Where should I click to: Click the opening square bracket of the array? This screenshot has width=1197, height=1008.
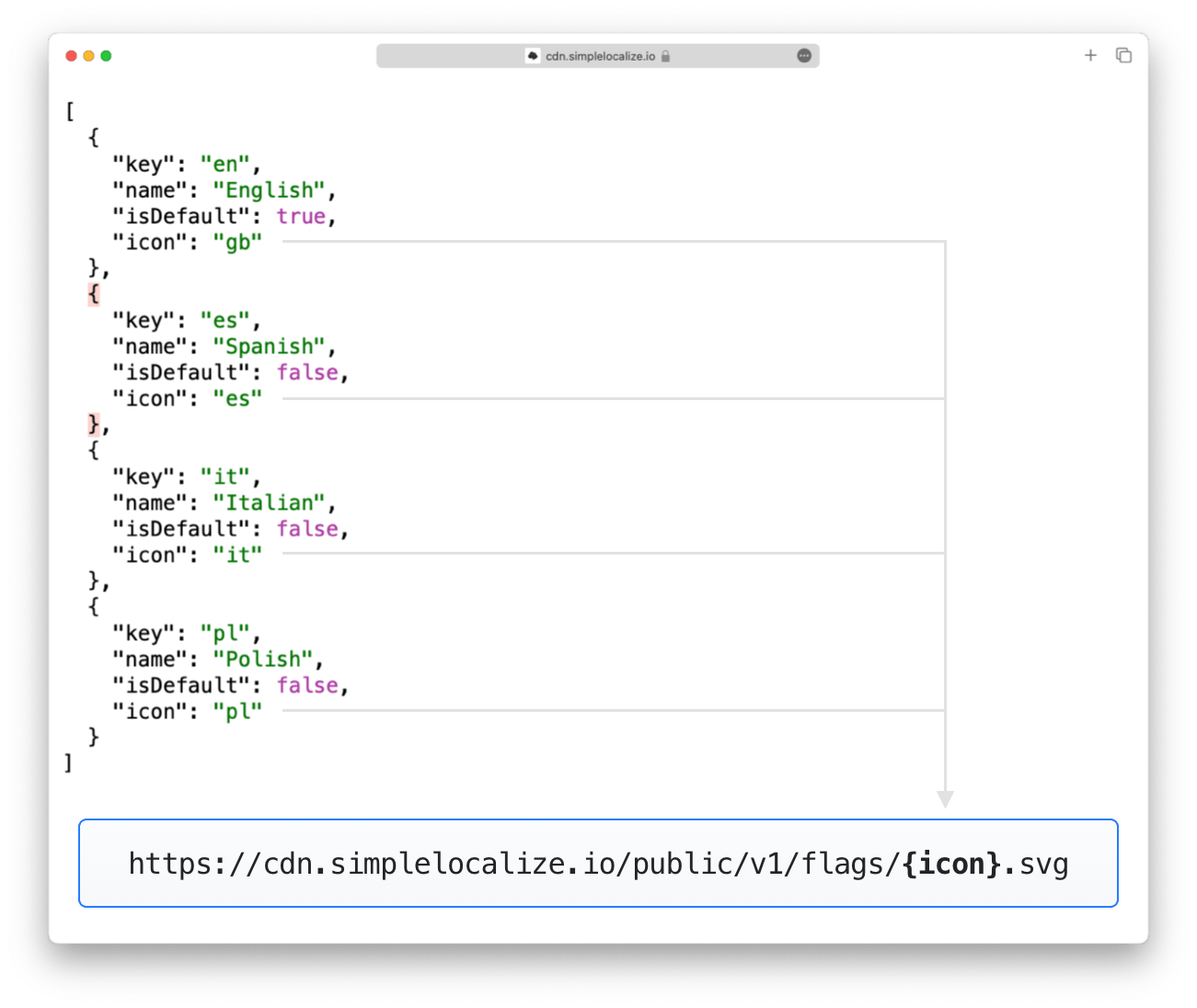(70, 111)
